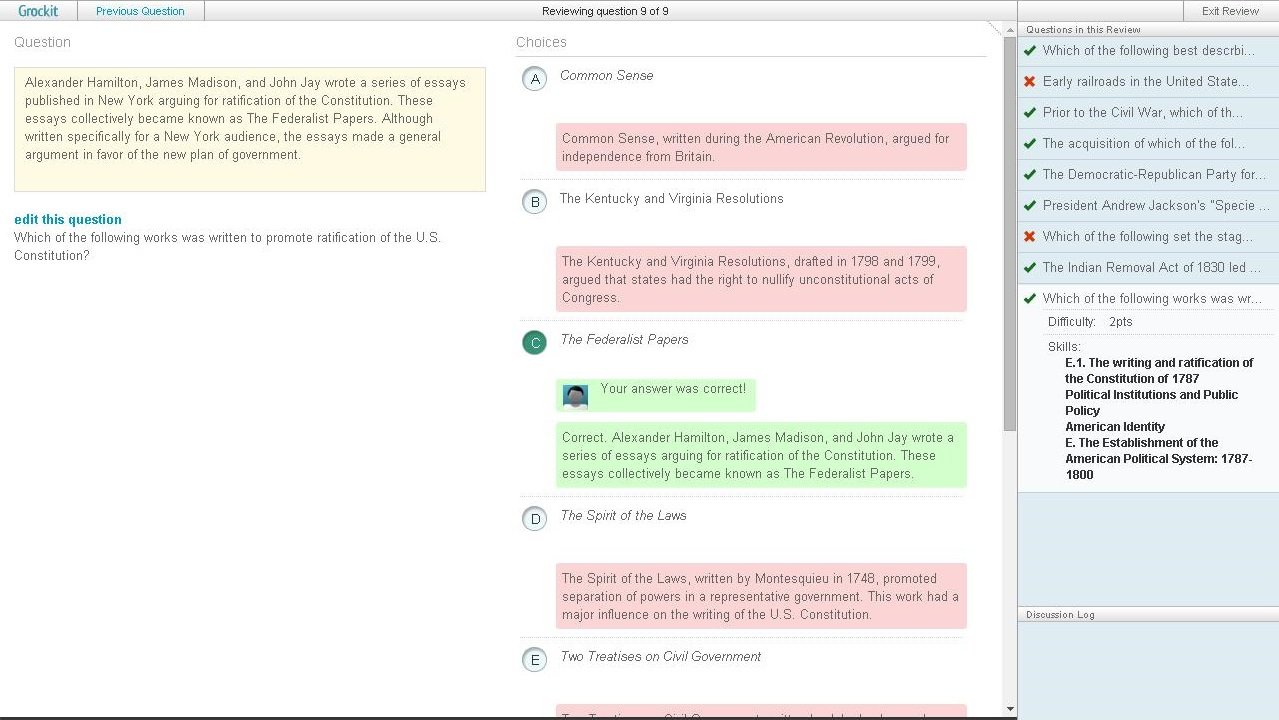
Task: Click the red X on 'set the stage' question
Action: 1030,236
